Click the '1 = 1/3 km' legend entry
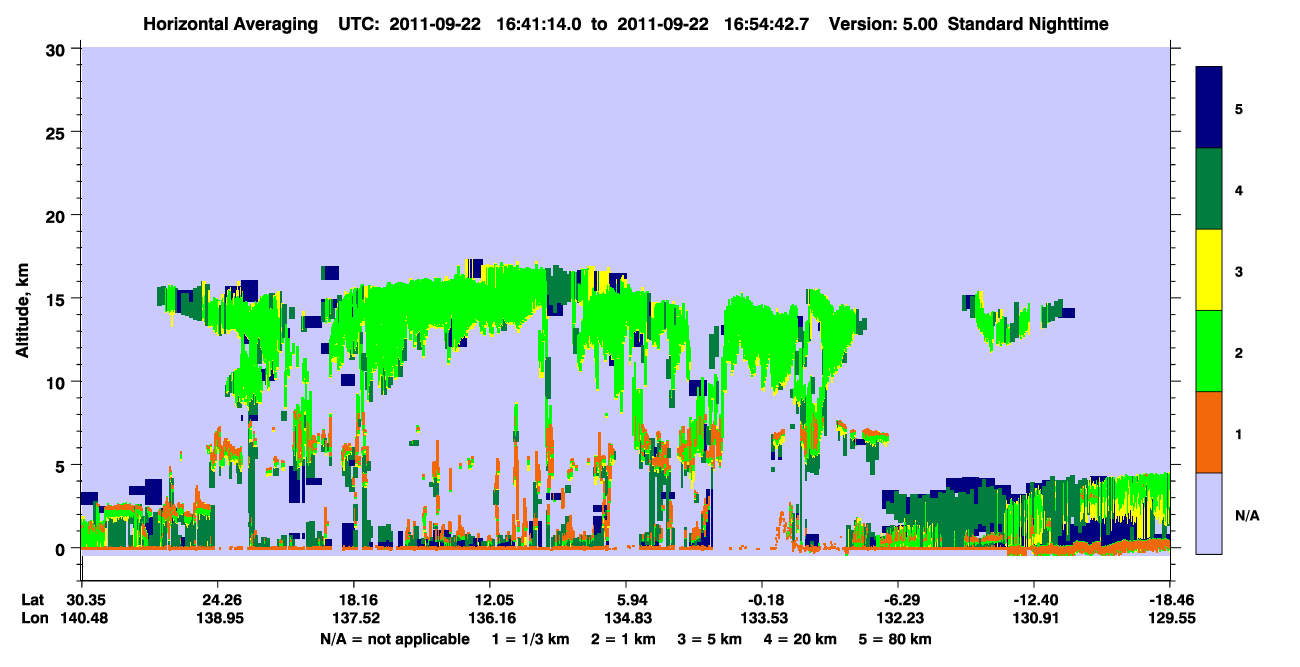The width and height of the screenshot is (1300, 667). [x=530, y=639]
